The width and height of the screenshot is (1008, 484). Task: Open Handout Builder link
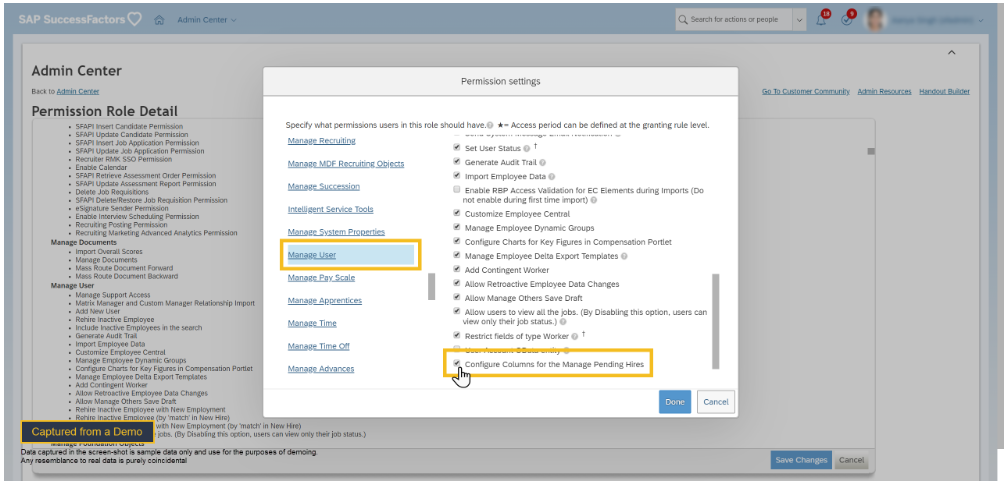point(944,92)
